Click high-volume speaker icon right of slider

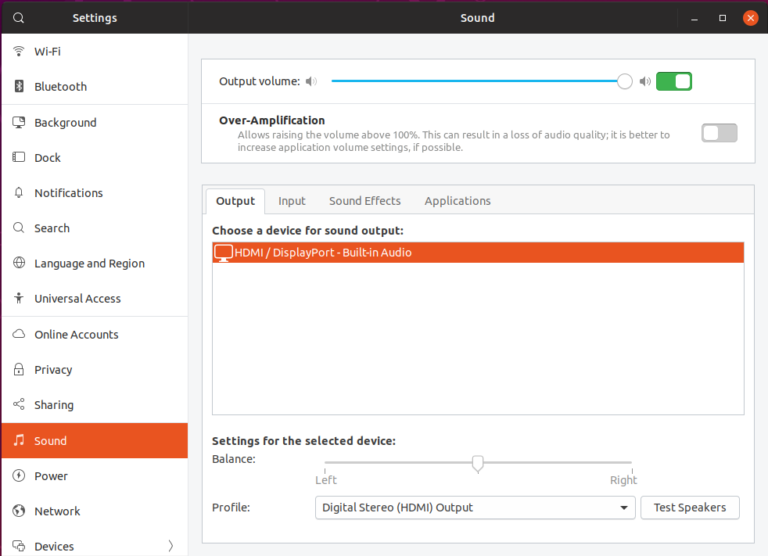(645, 81)
